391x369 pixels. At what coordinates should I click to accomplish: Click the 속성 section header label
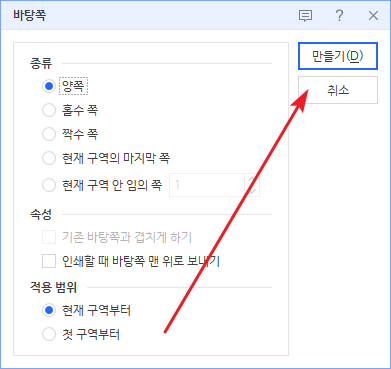point(41,214)
